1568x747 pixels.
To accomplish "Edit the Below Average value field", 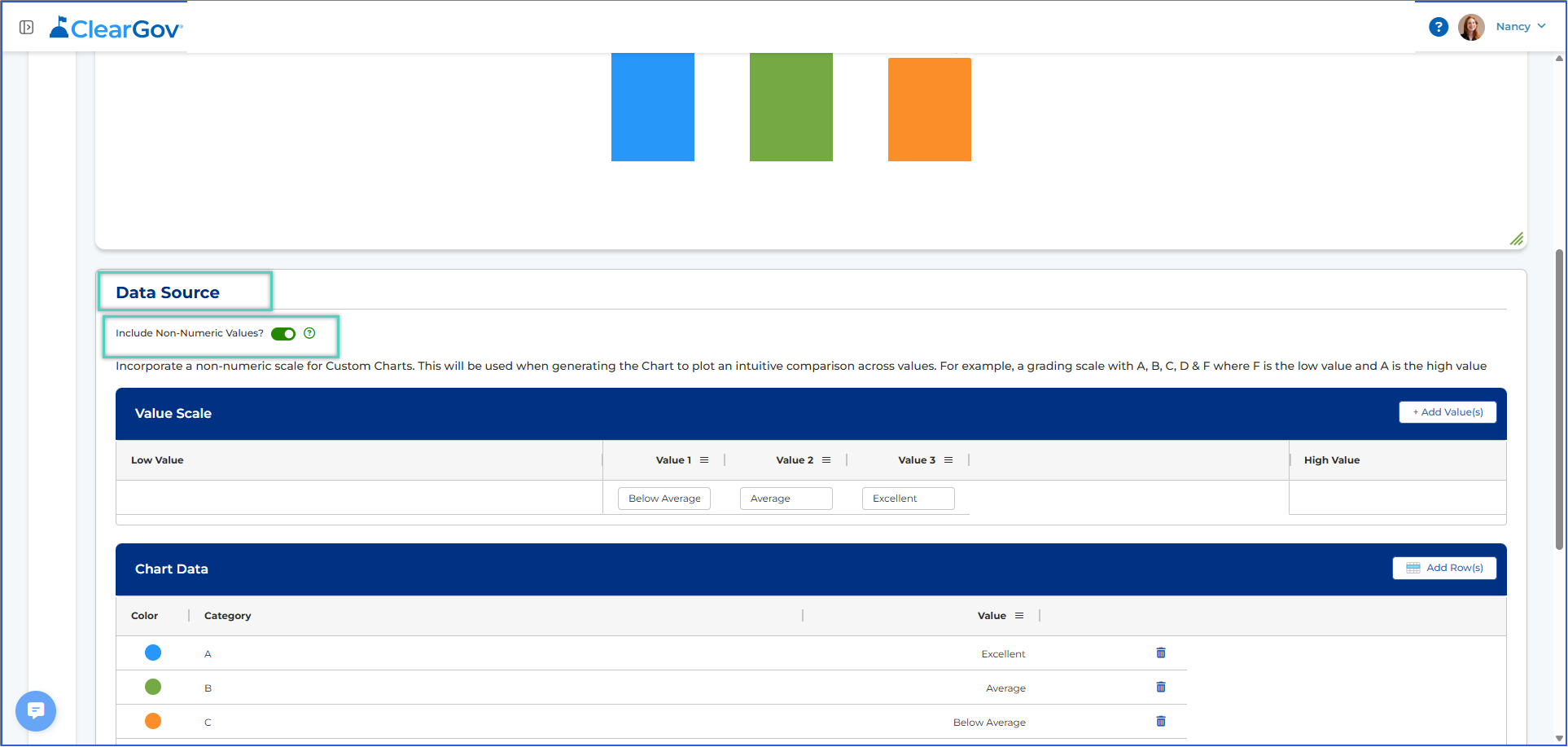I will coord(664,499).
